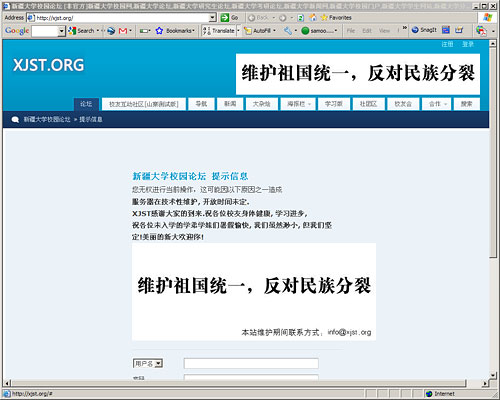
Task: Click the Refresh page icon
Action: point(301,18)
